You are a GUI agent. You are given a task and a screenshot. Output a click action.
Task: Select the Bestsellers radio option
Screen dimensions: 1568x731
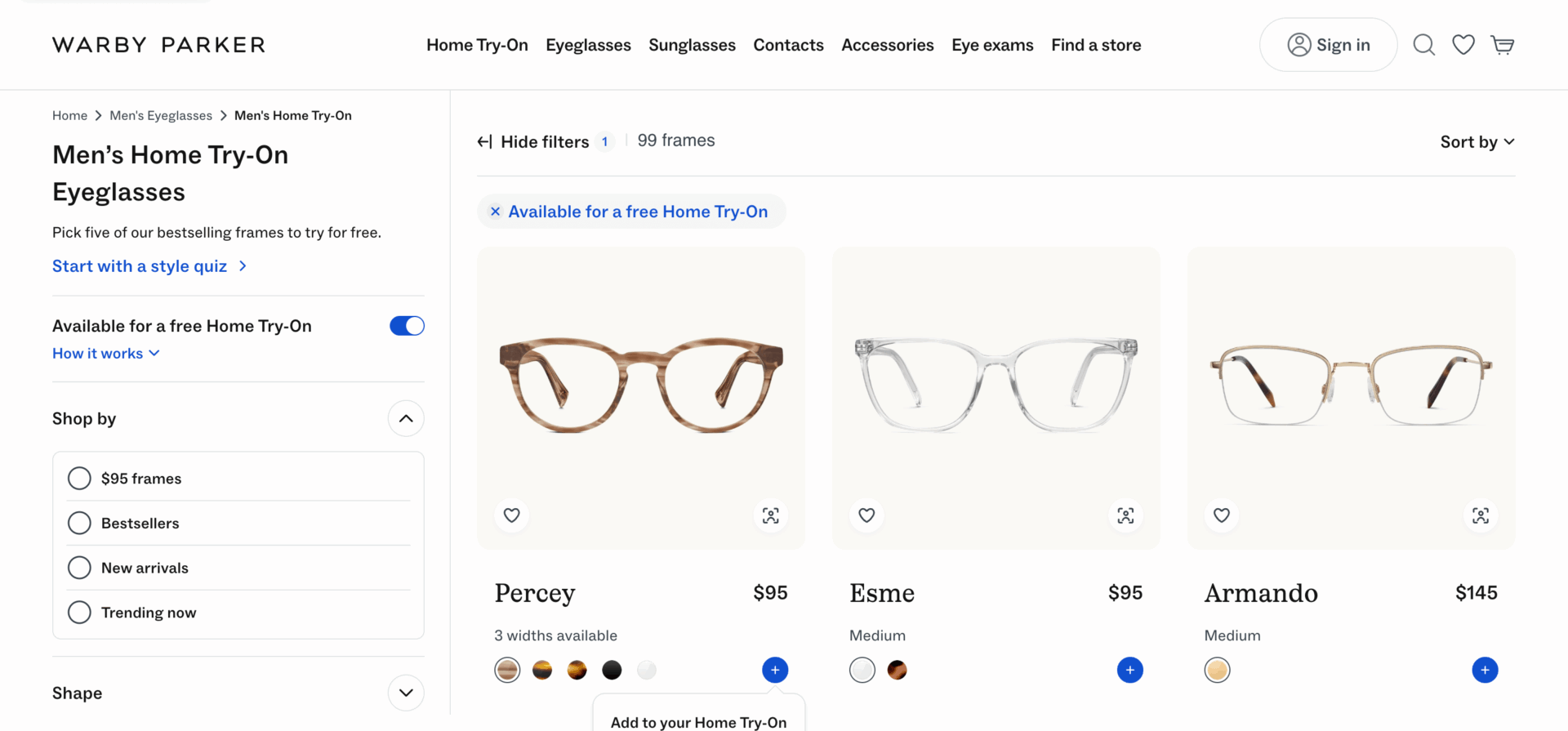click(79, 523)
